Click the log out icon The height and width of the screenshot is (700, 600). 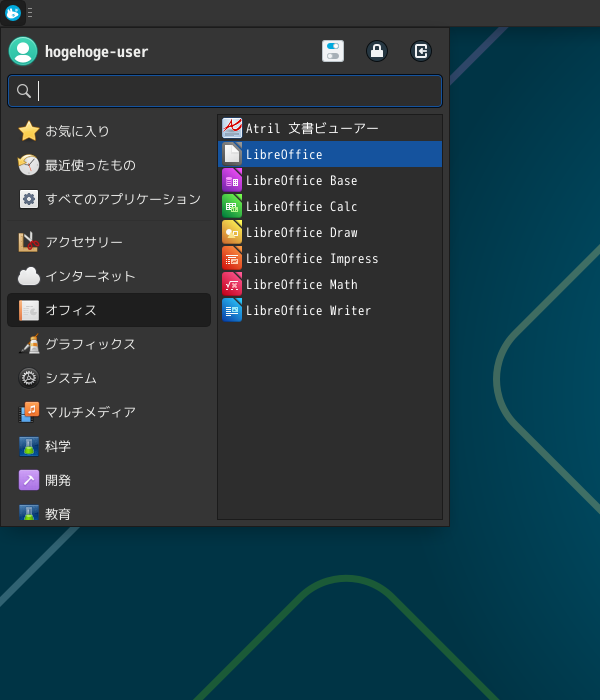pyautogui.click(x=421, y=51)
